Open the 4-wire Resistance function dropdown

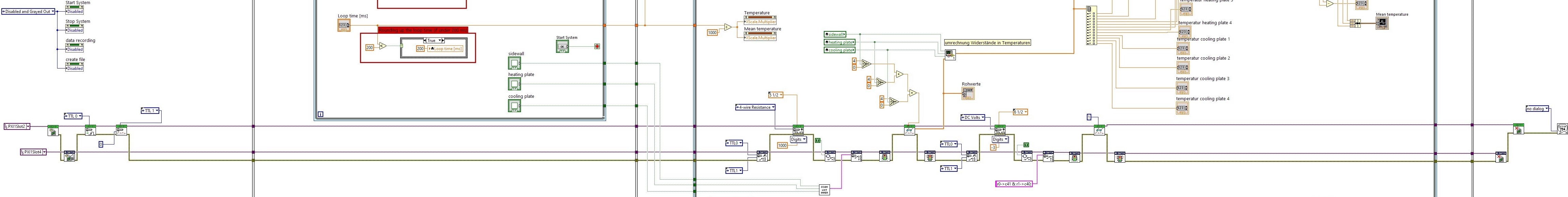click(755, 107)
